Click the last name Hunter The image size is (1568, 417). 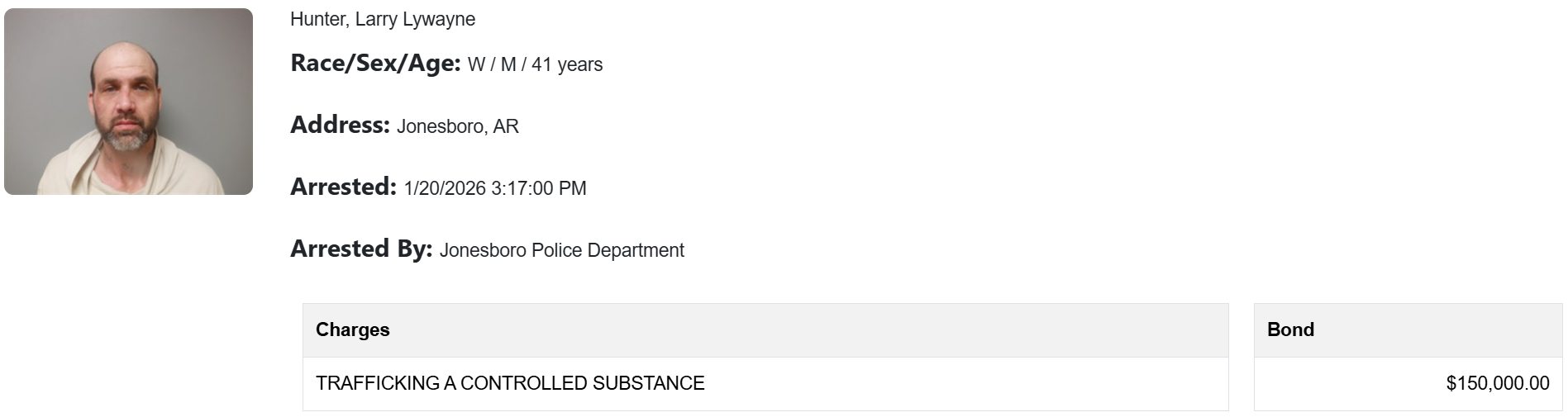click(317, 19)
